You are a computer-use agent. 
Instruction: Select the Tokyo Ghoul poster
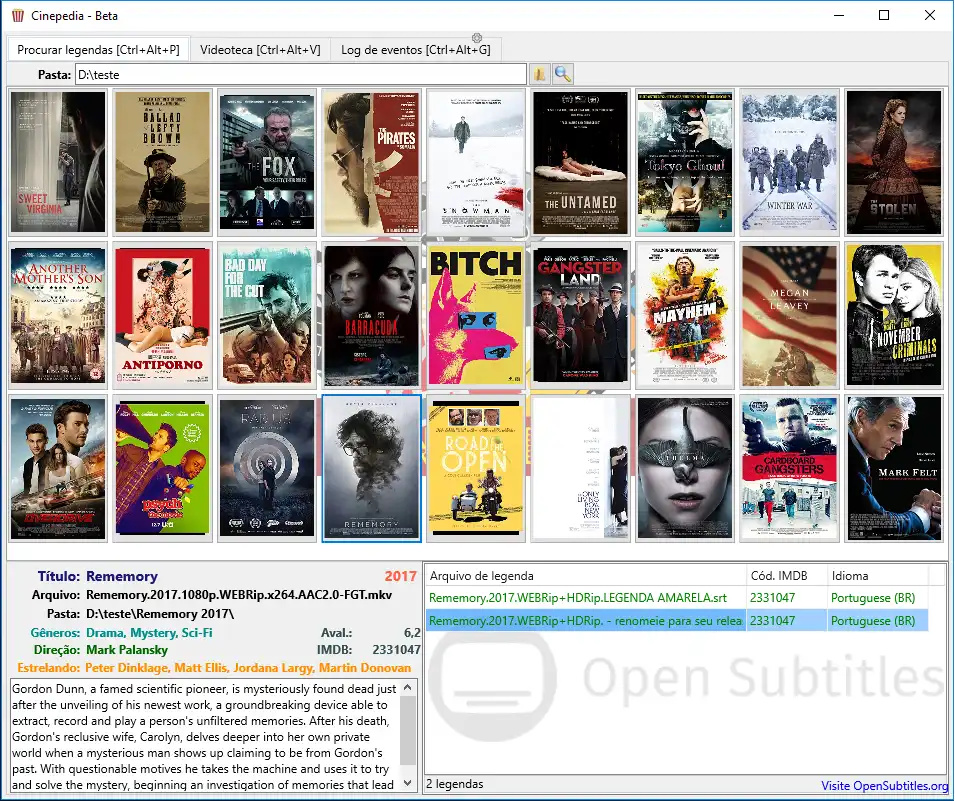click(x=685, y=162)
